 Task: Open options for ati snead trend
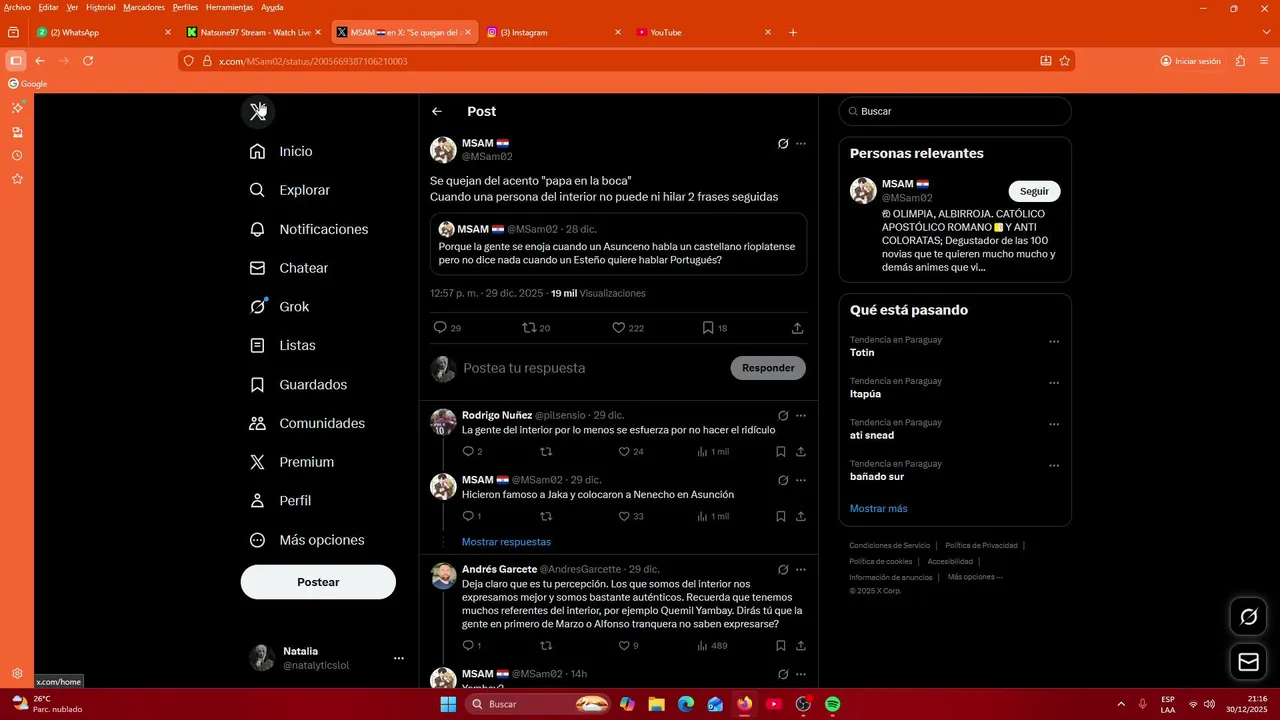(x=1054, y=424)
